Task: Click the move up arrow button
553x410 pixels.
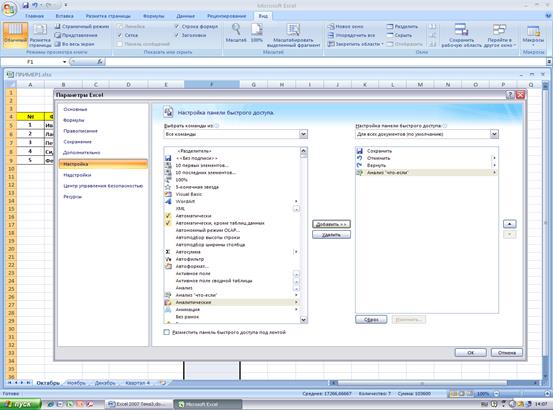Action: 509,224
